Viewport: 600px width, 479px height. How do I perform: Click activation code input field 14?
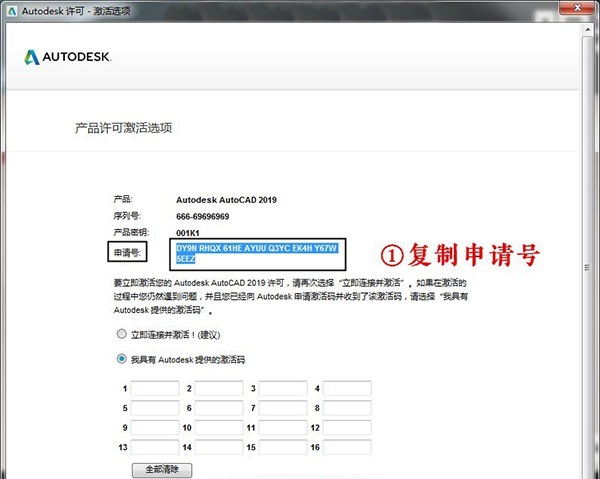pyautogui.click(x=219, y=447)
